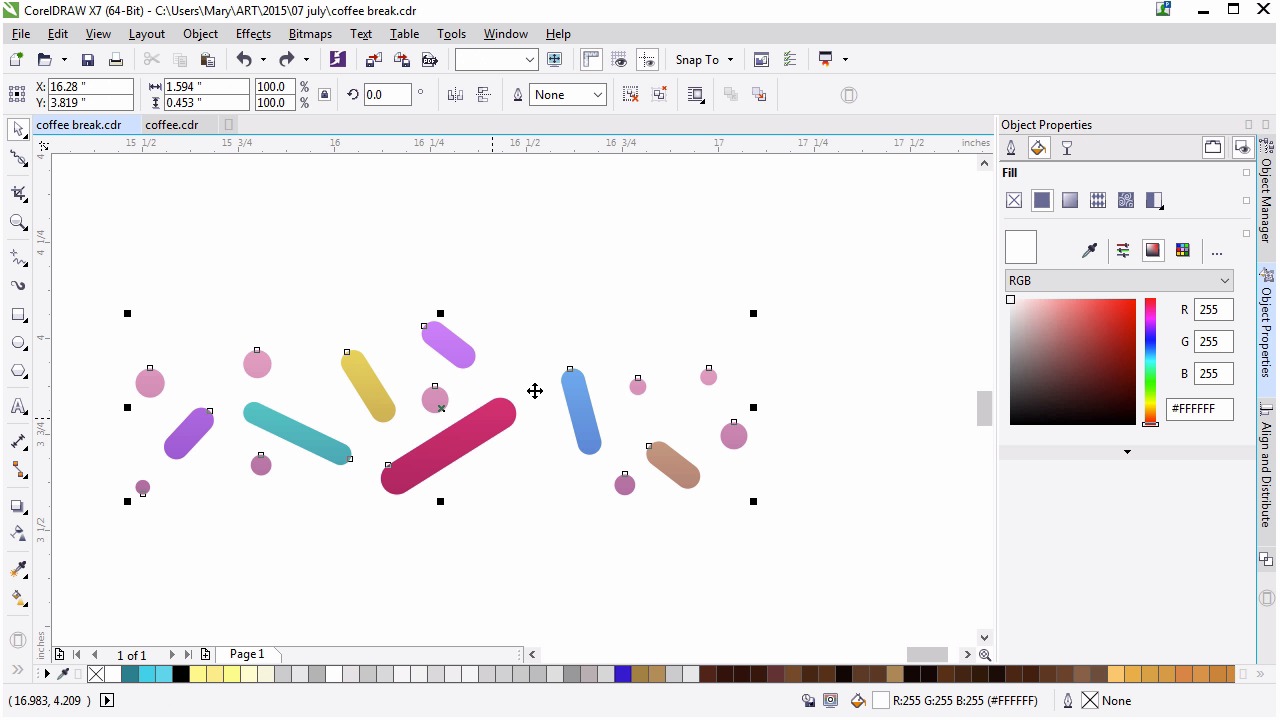Expand the color palette flyout arrow
This screenshot has width=1280, height=720.
click(x=46, y=675)
